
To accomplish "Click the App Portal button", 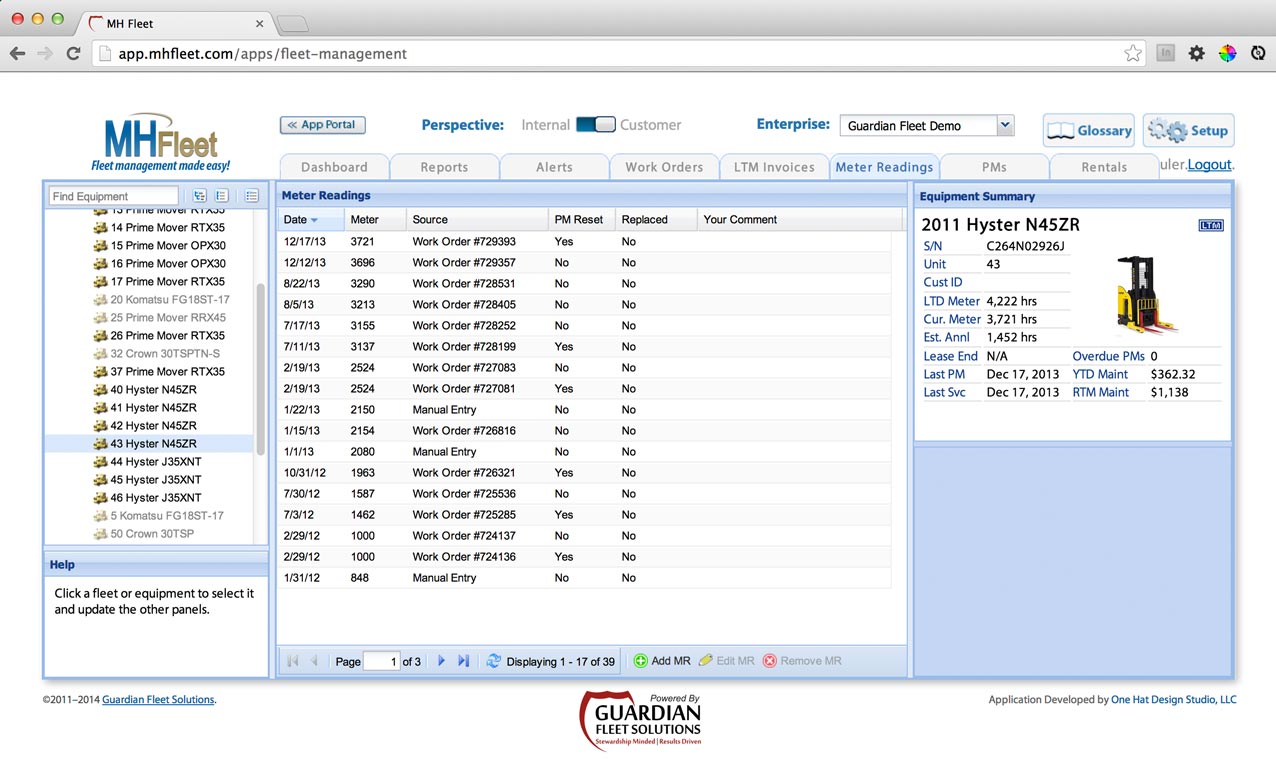I will (322, 125).
